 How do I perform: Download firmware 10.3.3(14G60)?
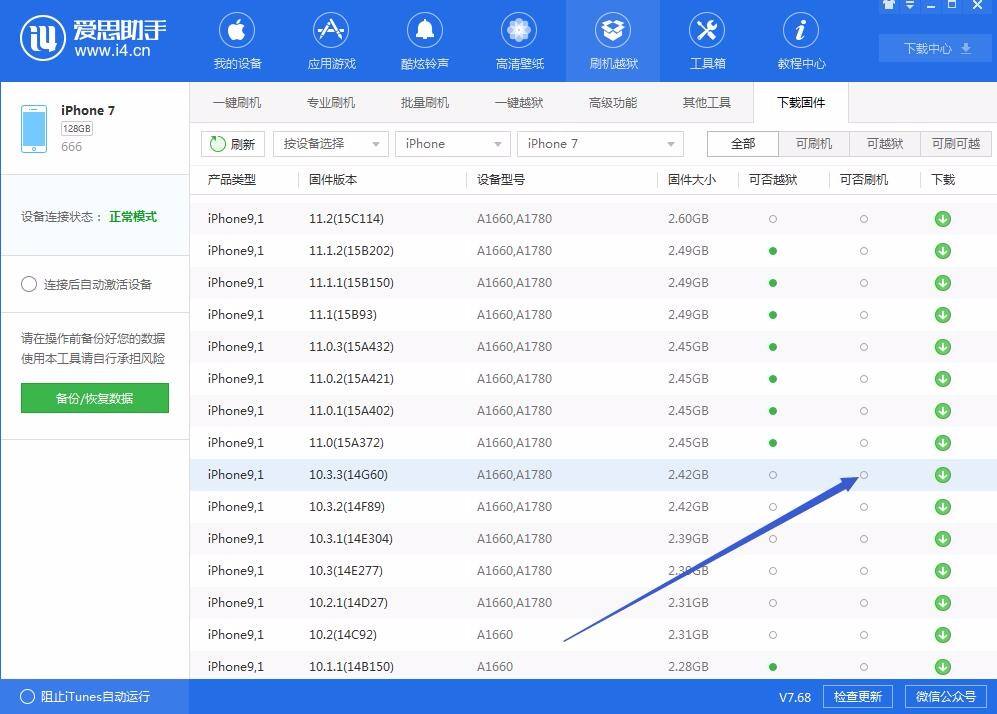[x=942, y=474]
